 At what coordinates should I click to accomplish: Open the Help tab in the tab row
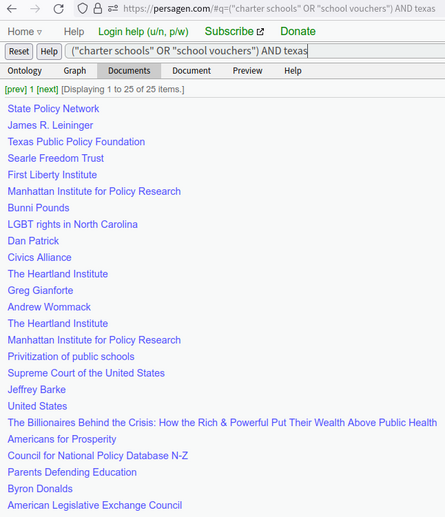(293, 71)
